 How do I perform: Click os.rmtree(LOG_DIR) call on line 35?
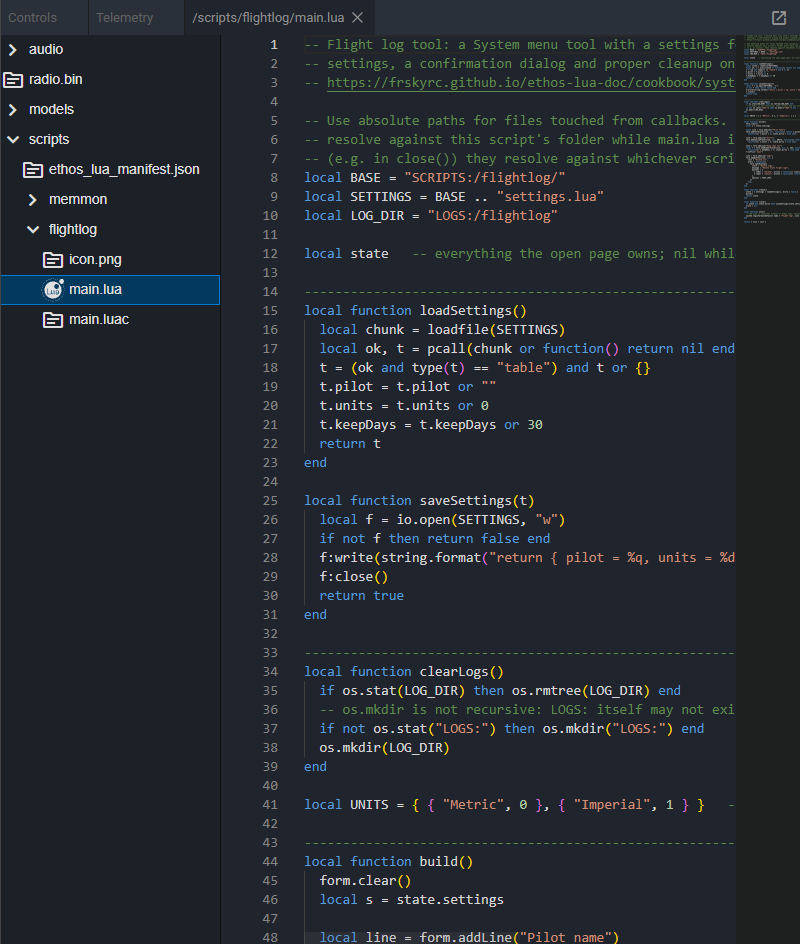pyautogui.click(x=581, y=691)
